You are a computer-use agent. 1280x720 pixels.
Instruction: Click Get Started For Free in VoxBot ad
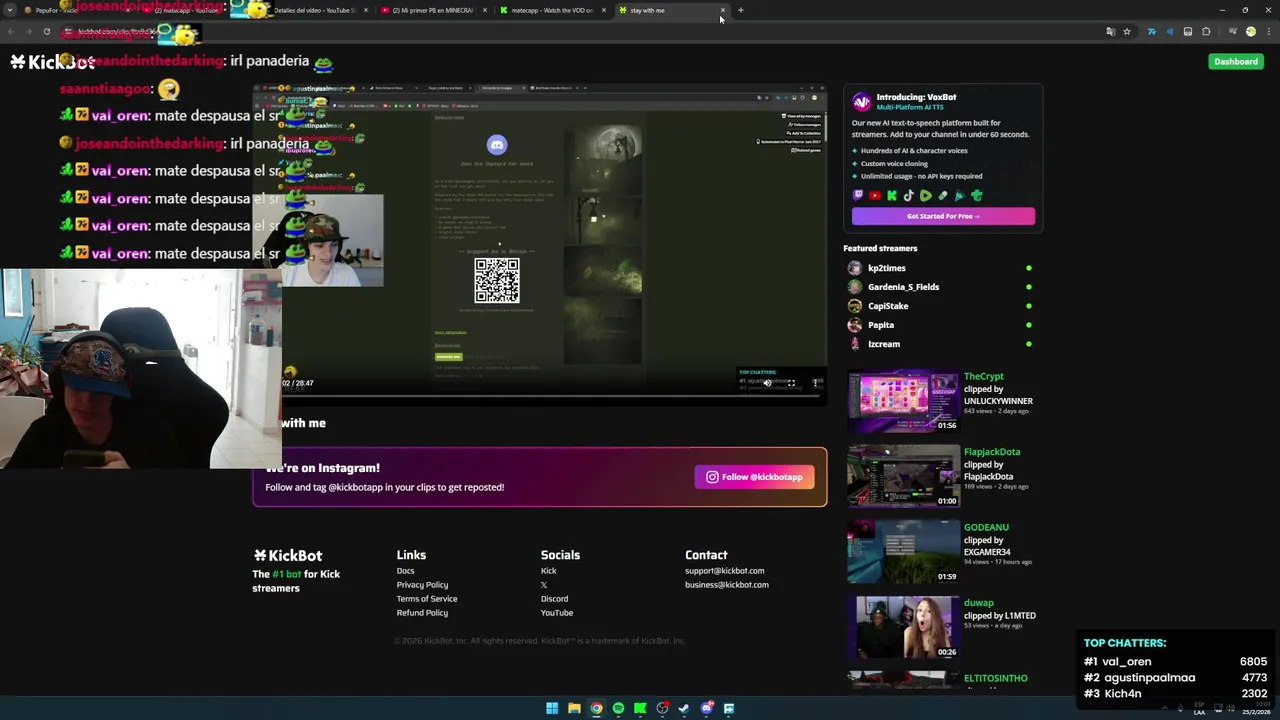pos(943,216)
